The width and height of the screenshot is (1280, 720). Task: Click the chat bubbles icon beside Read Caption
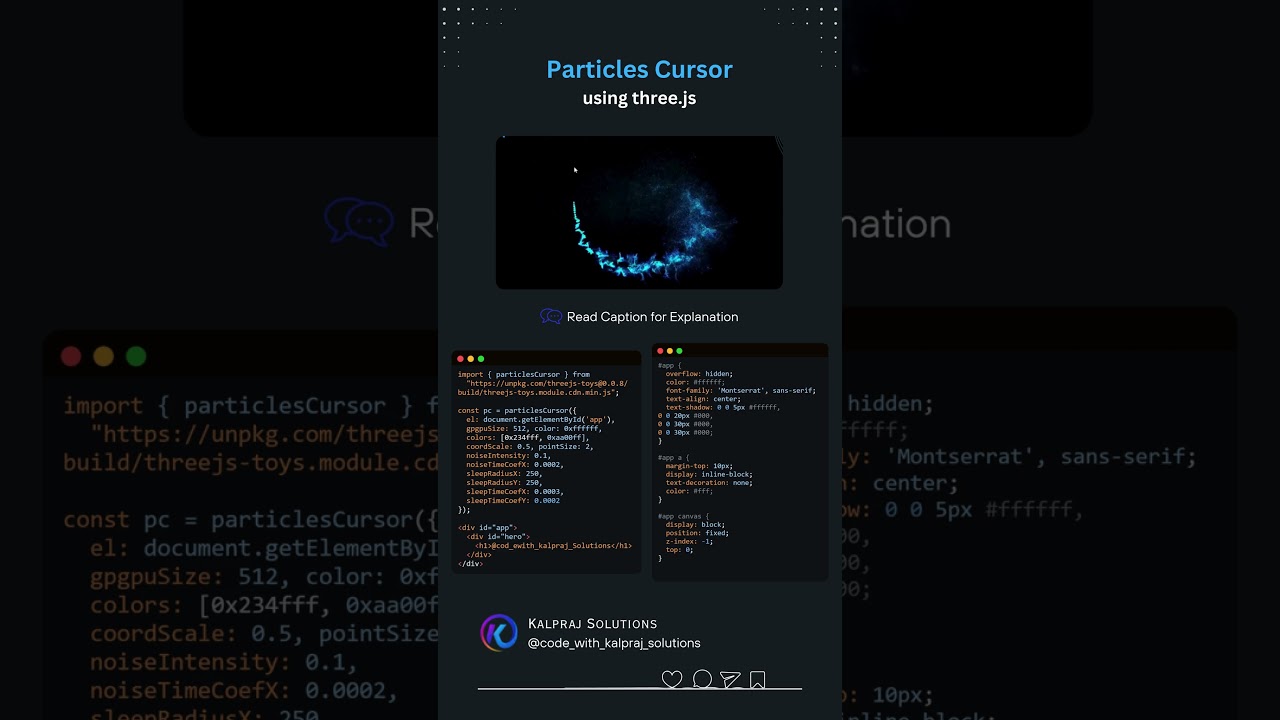tap(551, 316)
